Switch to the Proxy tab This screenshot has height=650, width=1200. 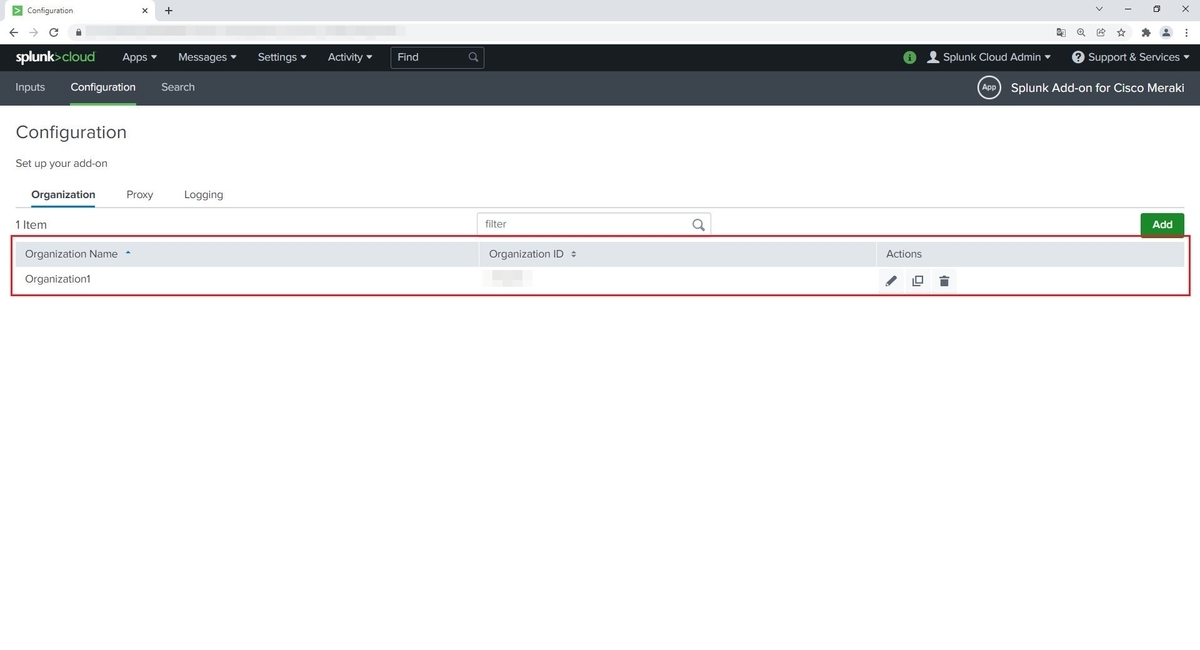pyautogui.click(x=139, y=194)
